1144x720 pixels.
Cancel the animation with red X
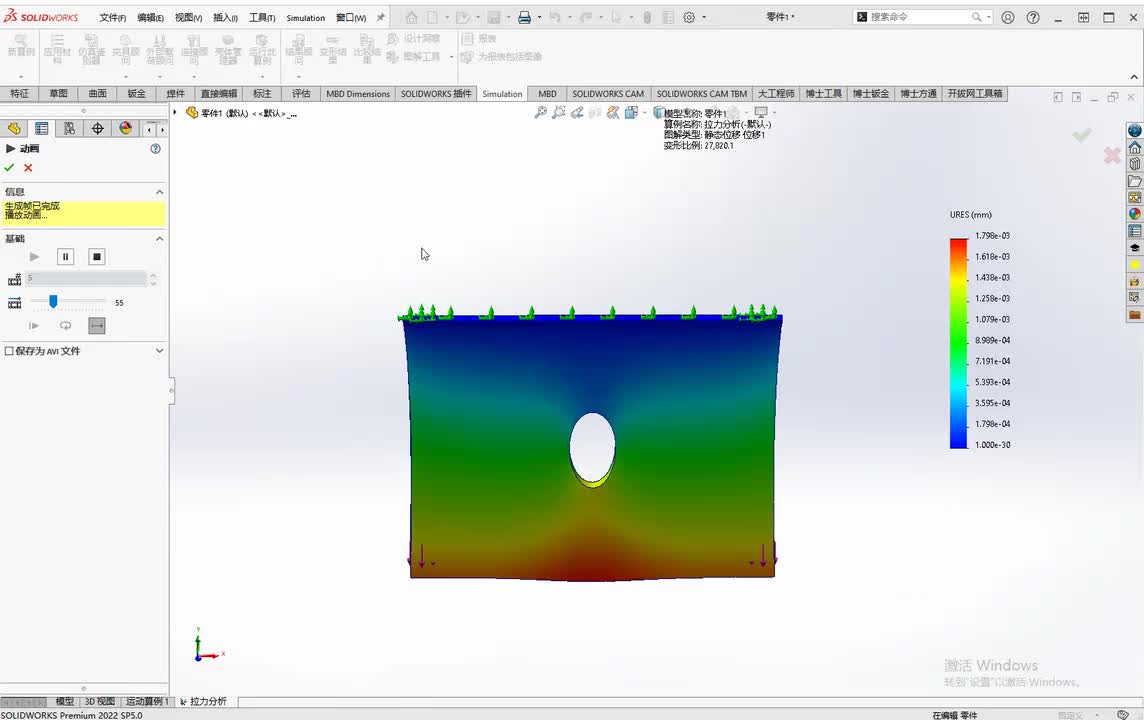click(28, 168)
